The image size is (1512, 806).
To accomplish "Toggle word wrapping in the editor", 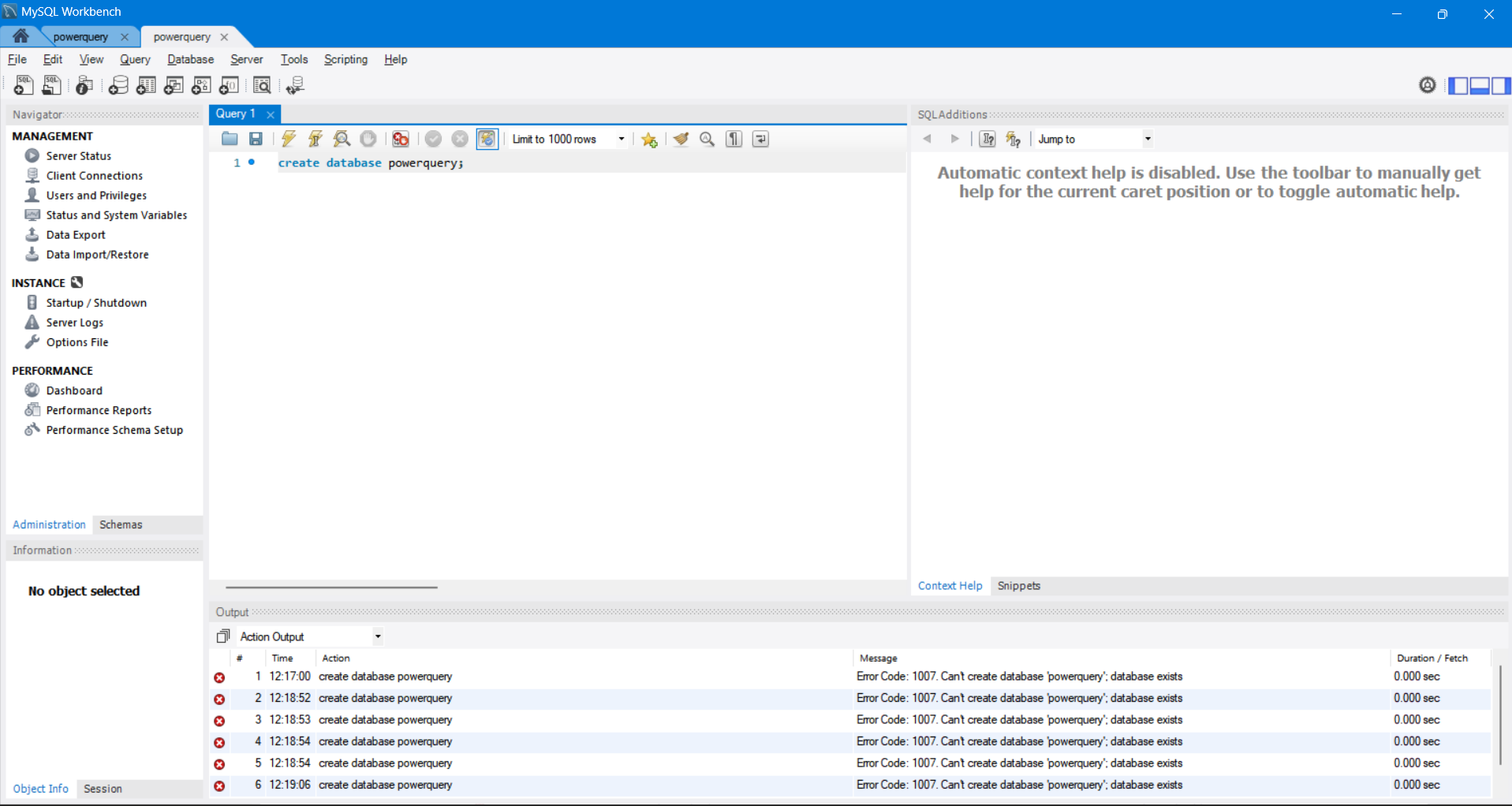I will click(x=760, y=139).
